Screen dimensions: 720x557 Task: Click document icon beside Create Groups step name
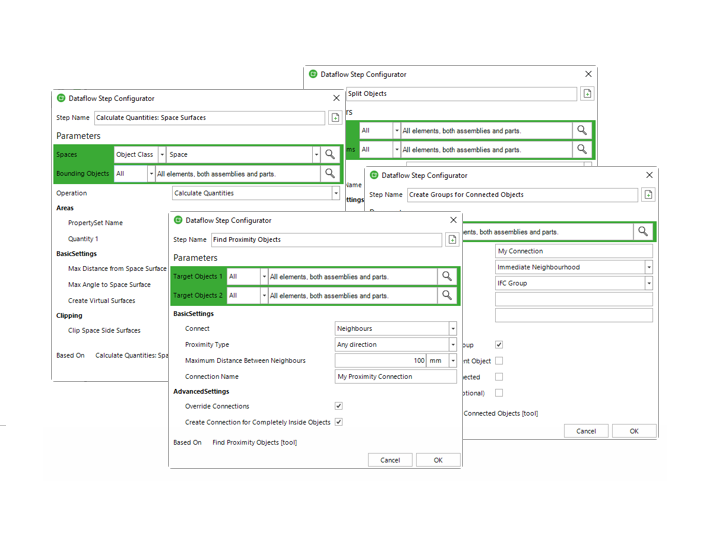coord(648,195)
